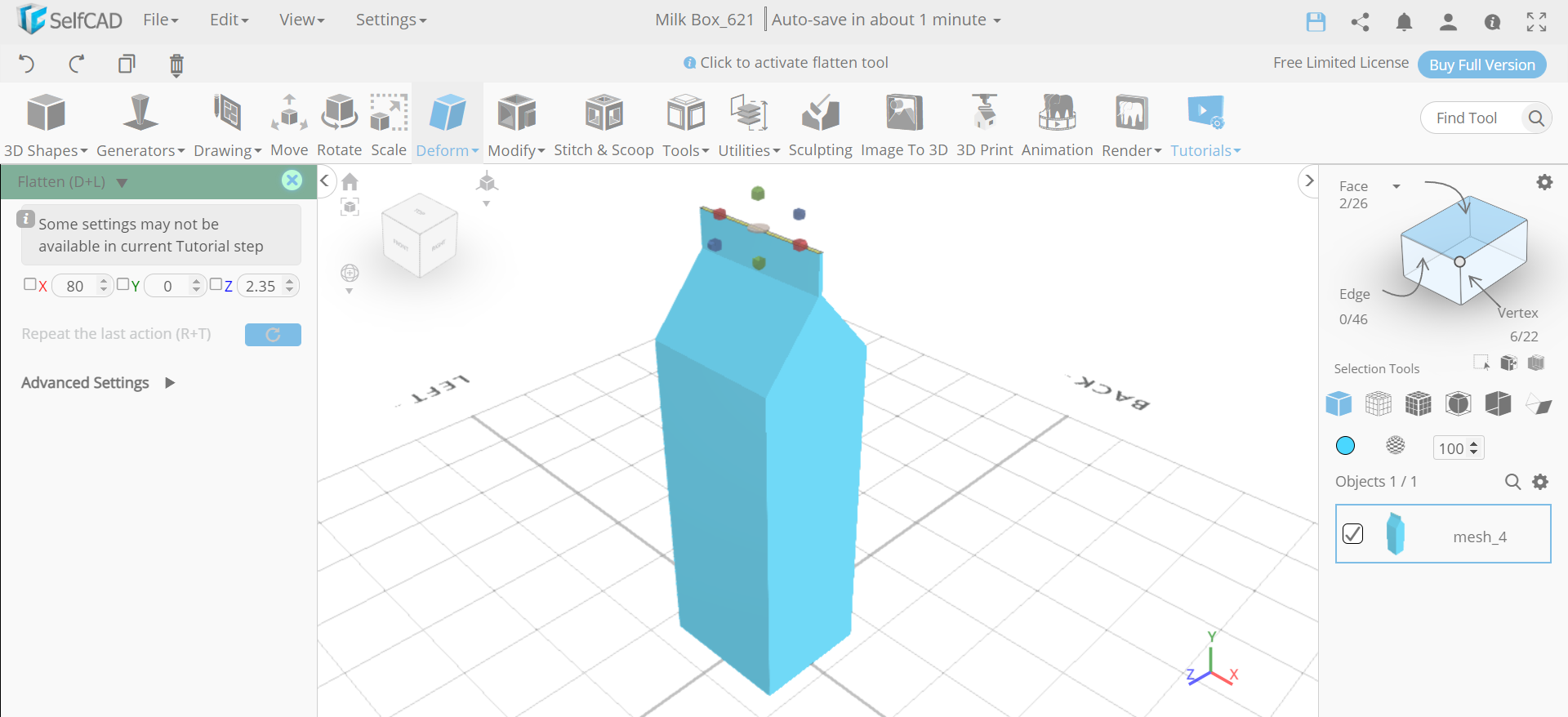This screenshot has height=717, width=1568.
Task: Toggle Vertex selection mode
Action: (1517, 313)
